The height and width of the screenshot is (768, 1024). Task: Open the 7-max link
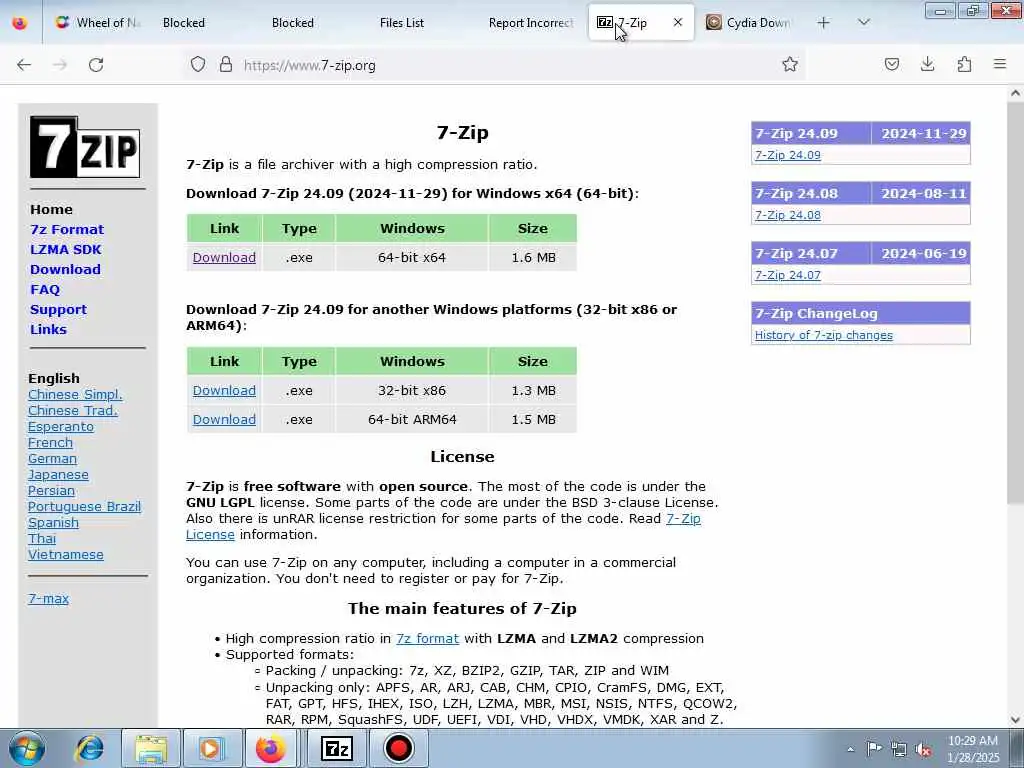pyautogui.click(x=48, y=598)
